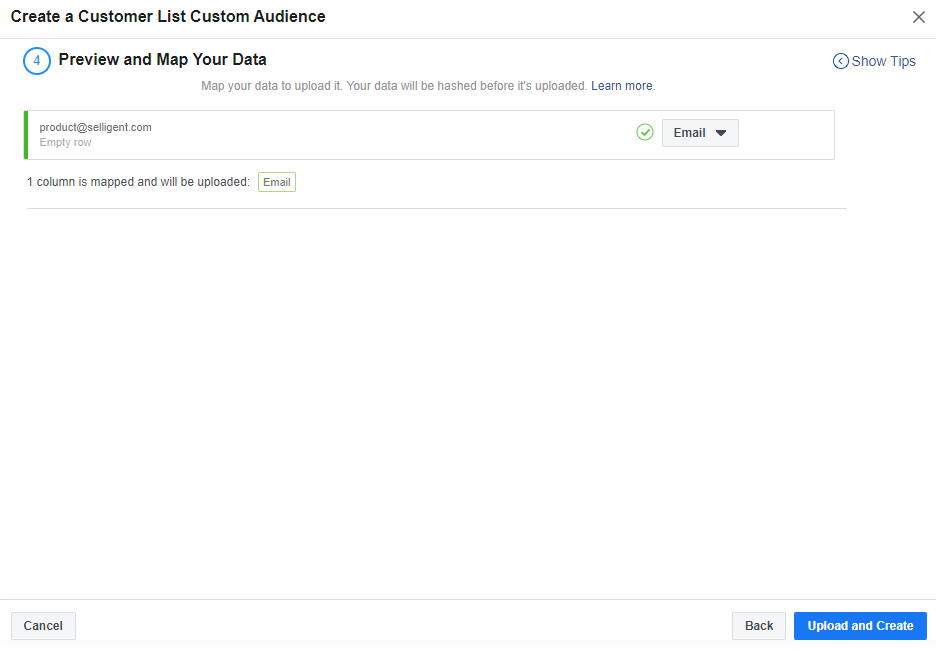Open the Email column type dropdown
This screenshot has width=936, height=651.
tap(699, 133)
